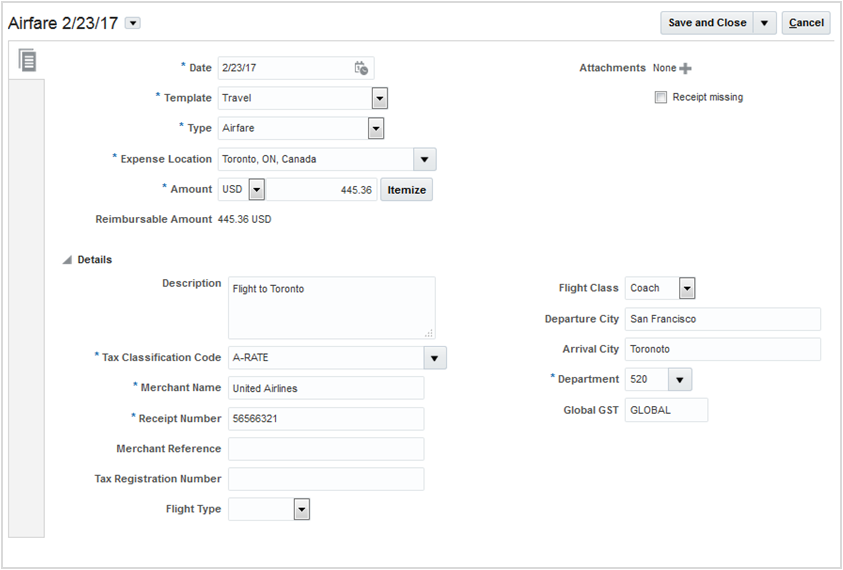Open Save and Close options arrow
Image resolution: width=843 pixels, height=570 pixels.
coord(765,23)
